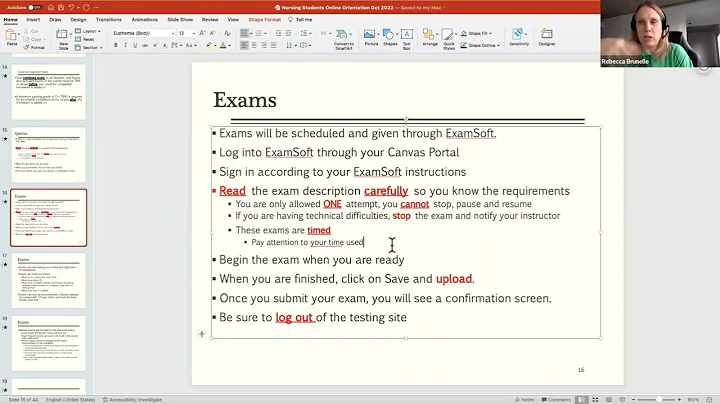This screenshot has height=404, width=720.
Task: Click the Save icon in title bar
Action: pyautogui.click(x=61, y=7)
